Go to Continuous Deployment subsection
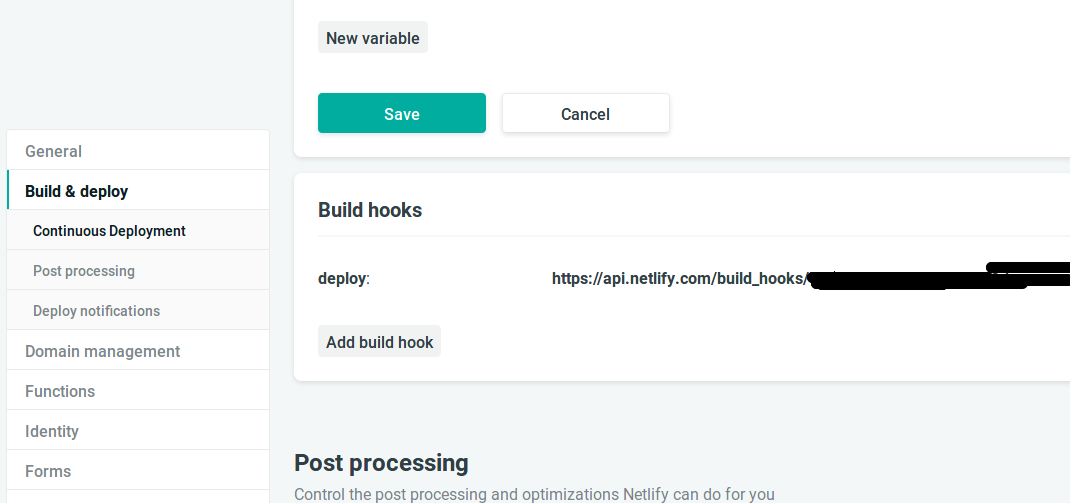This screenshot has height=503, width=1070. [x=109, y=231]
